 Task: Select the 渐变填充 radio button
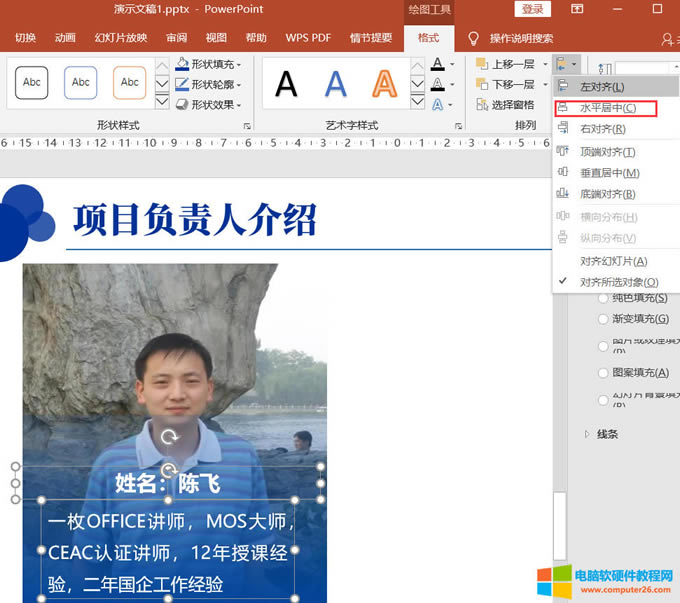pos(603,319)
